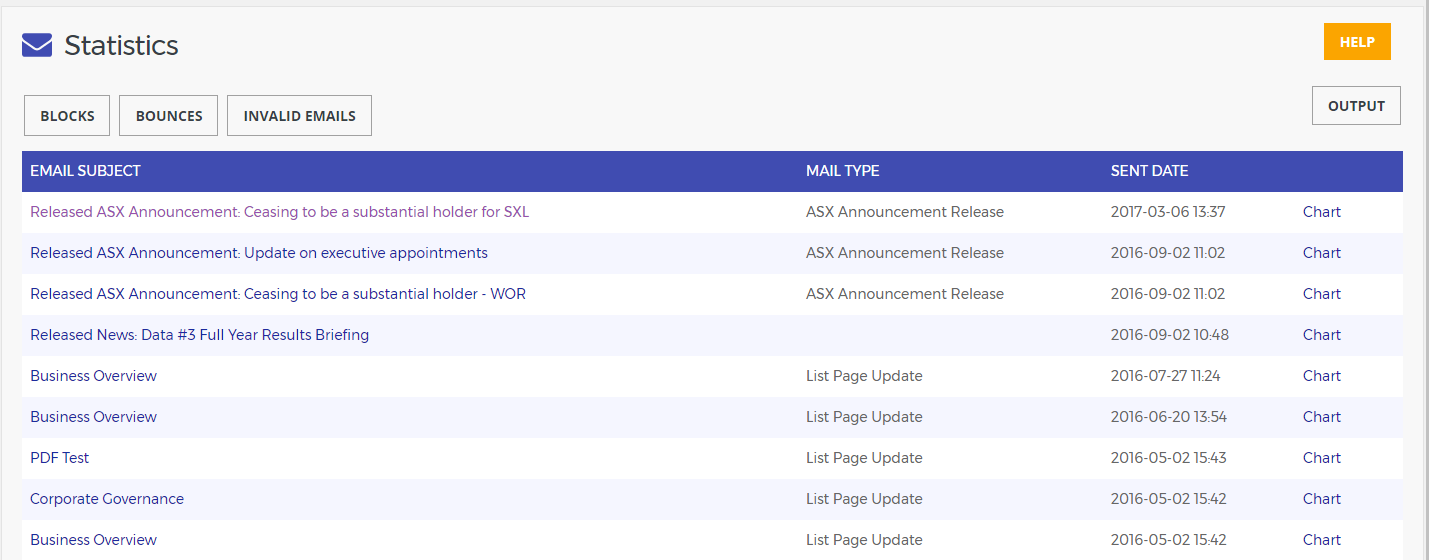Click the envelope icon beside Statistics
The image size is (1429, 560).
pyautogui.click(x=37, y=45)
